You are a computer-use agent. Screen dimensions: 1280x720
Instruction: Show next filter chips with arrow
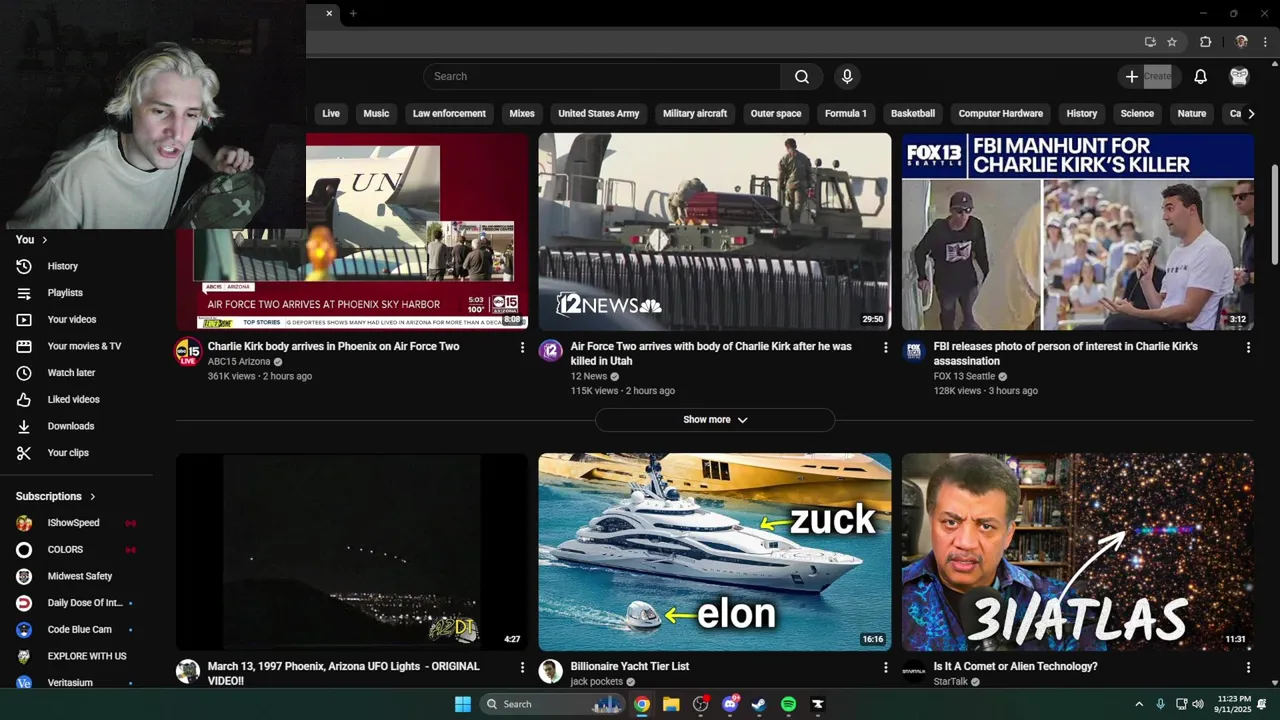click(1251, 113)
